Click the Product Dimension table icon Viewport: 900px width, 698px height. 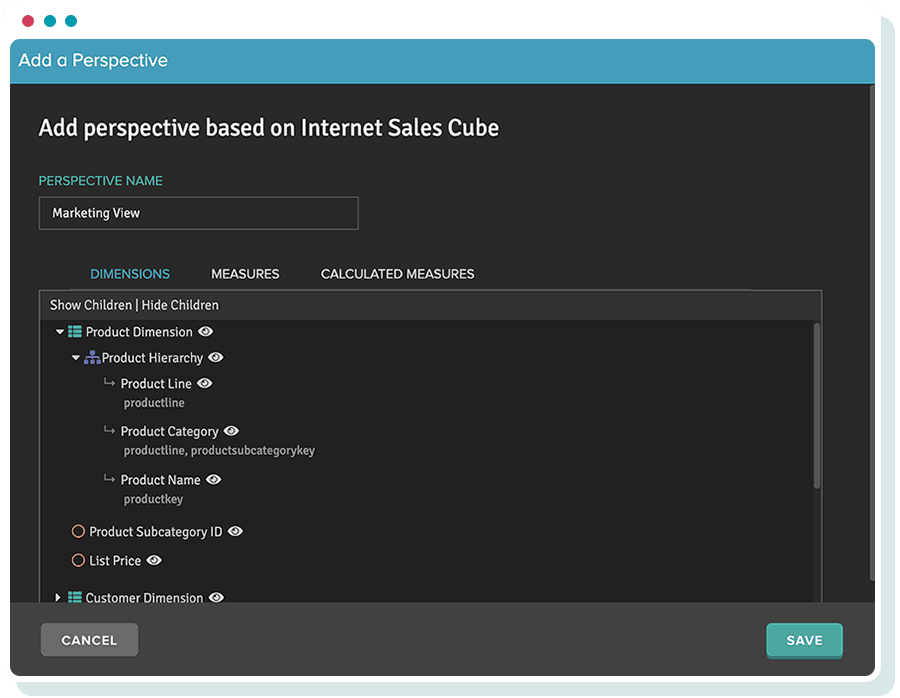(x=75, y=332)
